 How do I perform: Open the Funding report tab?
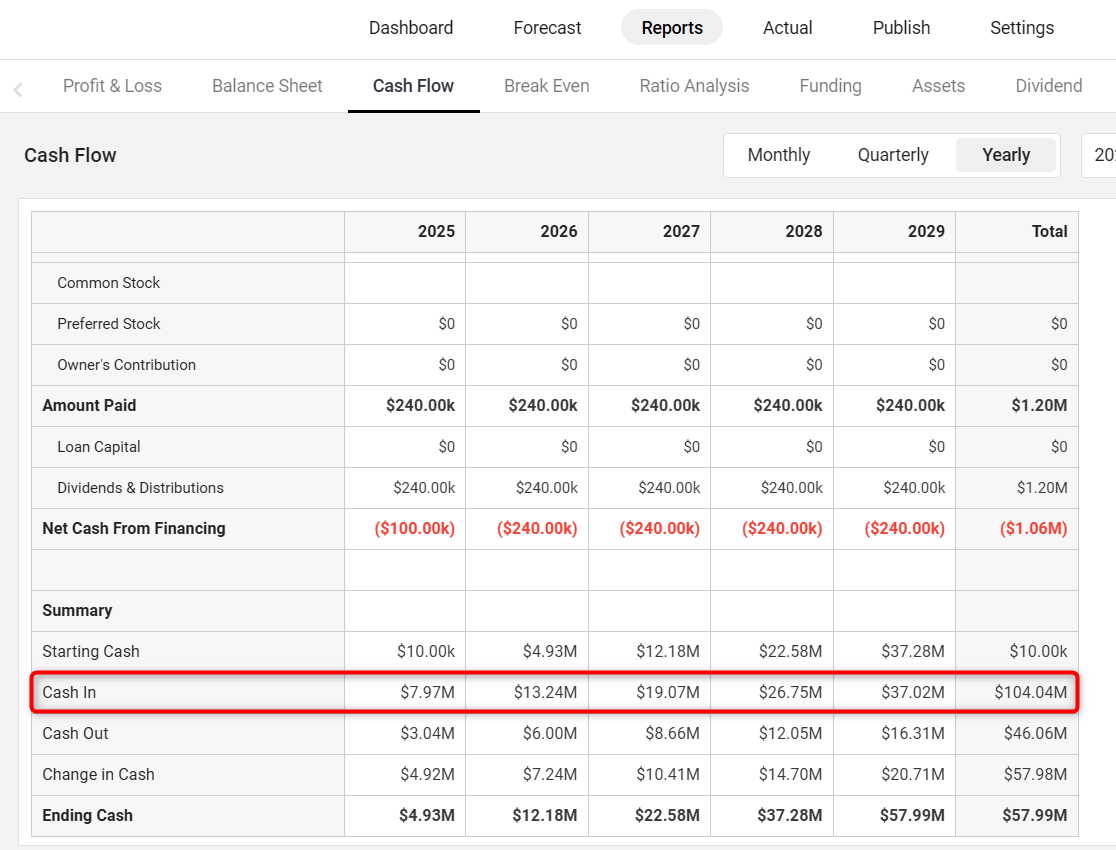[x=830, y=86]
